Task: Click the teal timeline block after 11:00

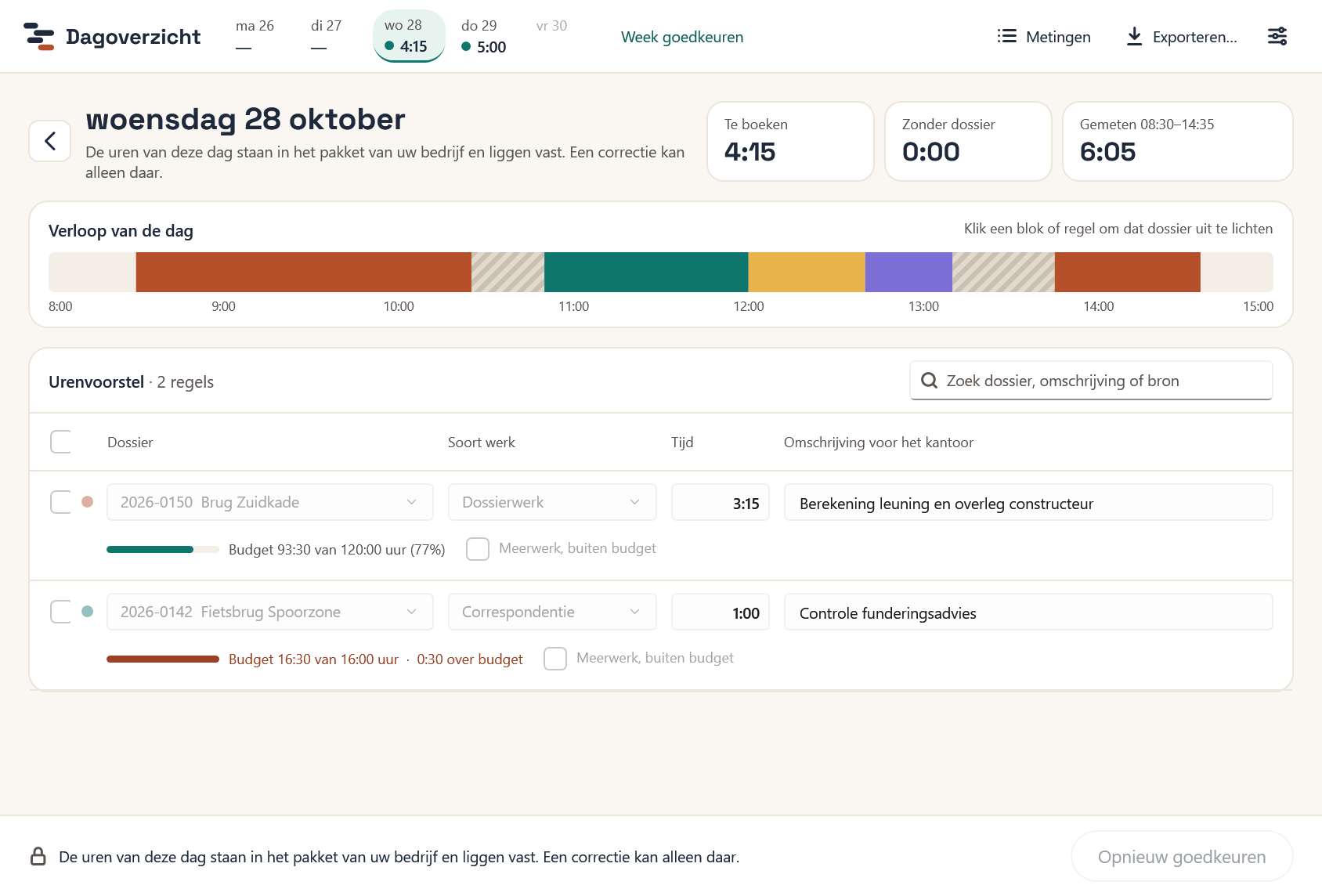Action: pos(646,272)
